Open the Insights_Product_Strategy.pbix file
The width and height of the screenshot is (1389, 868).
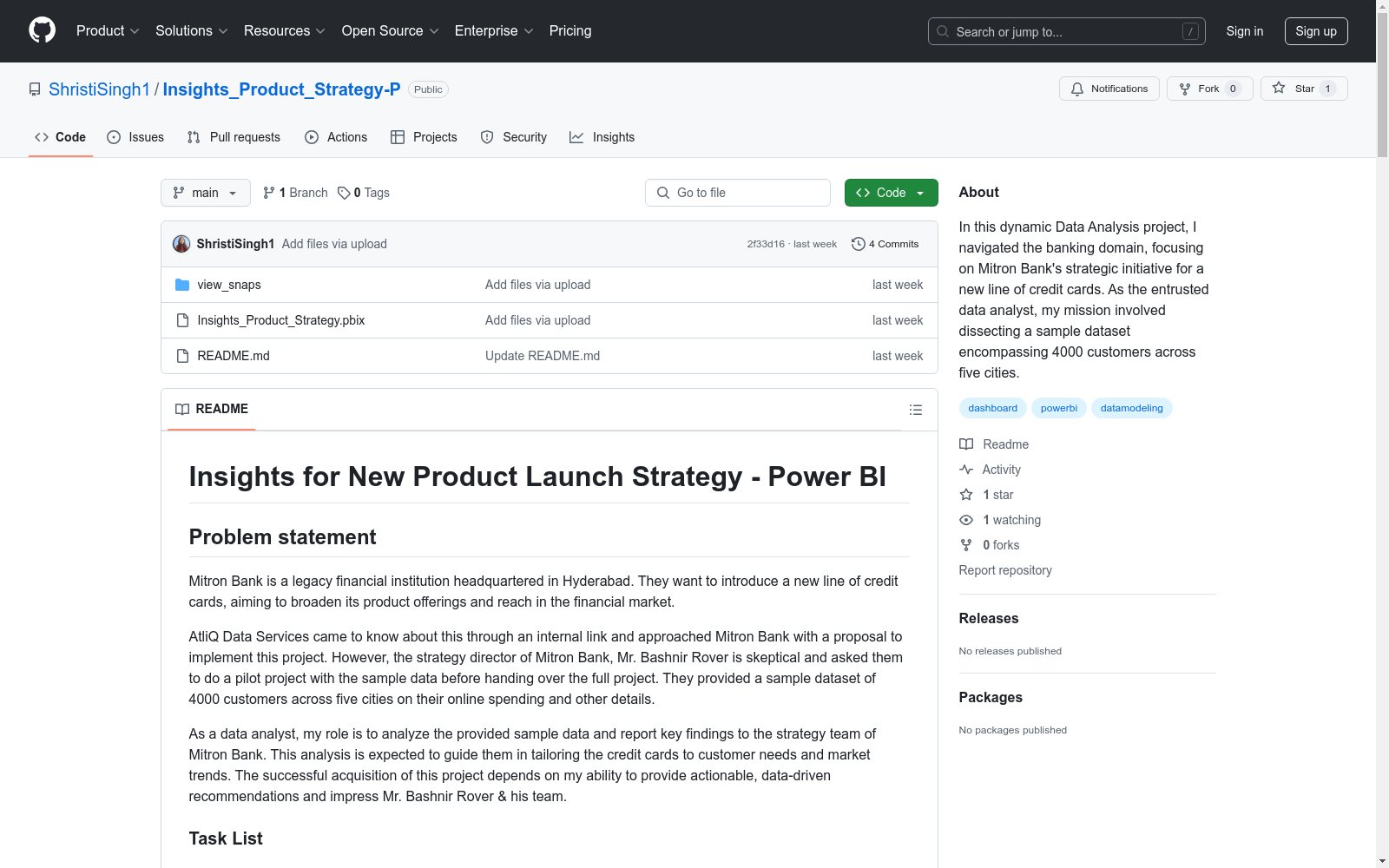281,320
